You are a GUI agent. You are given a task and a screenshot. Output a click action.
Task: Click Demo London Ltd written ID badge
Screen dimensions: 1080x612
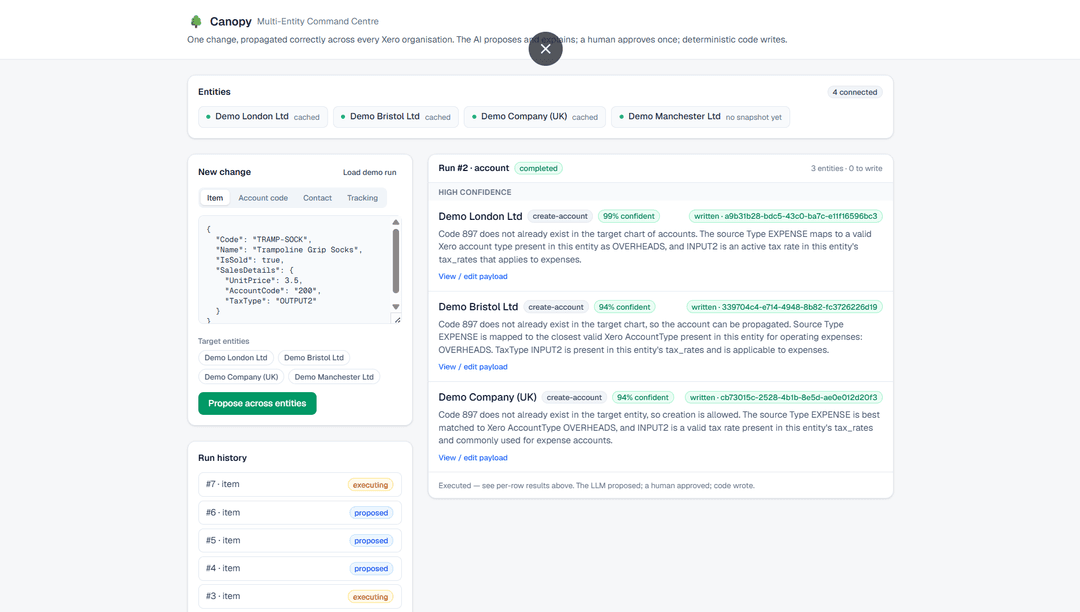pyautogui.click(x=786, y=216)
